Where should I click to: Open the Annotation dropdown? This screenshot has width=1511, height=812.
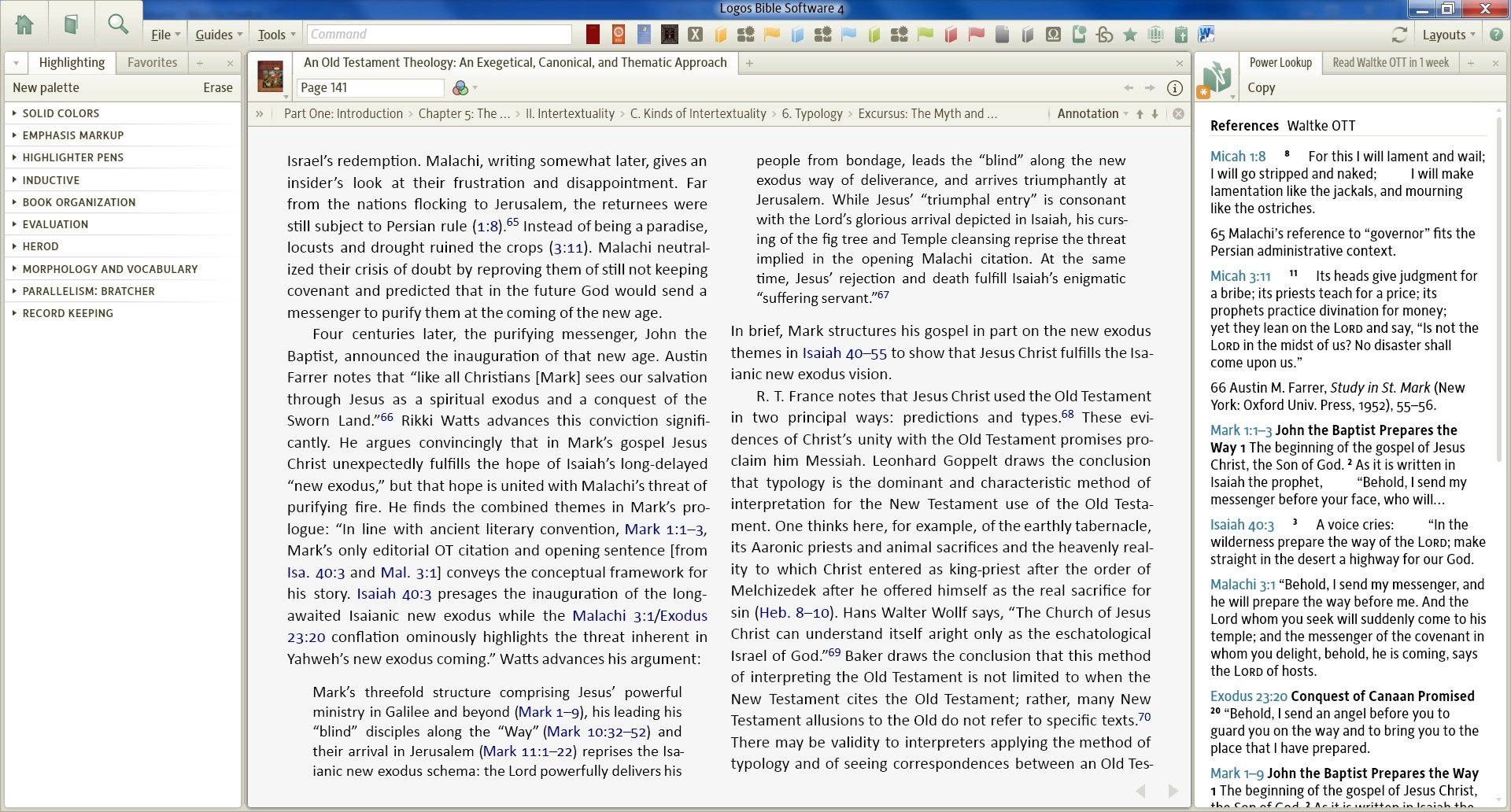click(1092, 113)
